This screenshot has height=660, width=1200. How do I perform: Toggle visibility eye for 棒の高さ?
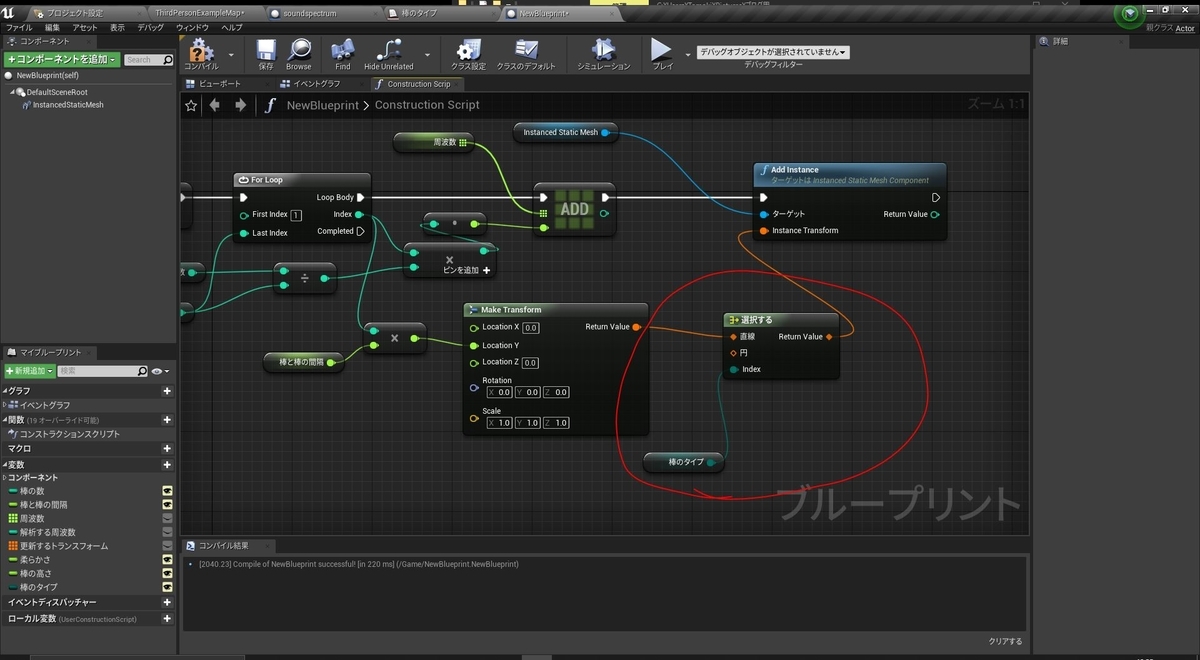pos(167,573)
